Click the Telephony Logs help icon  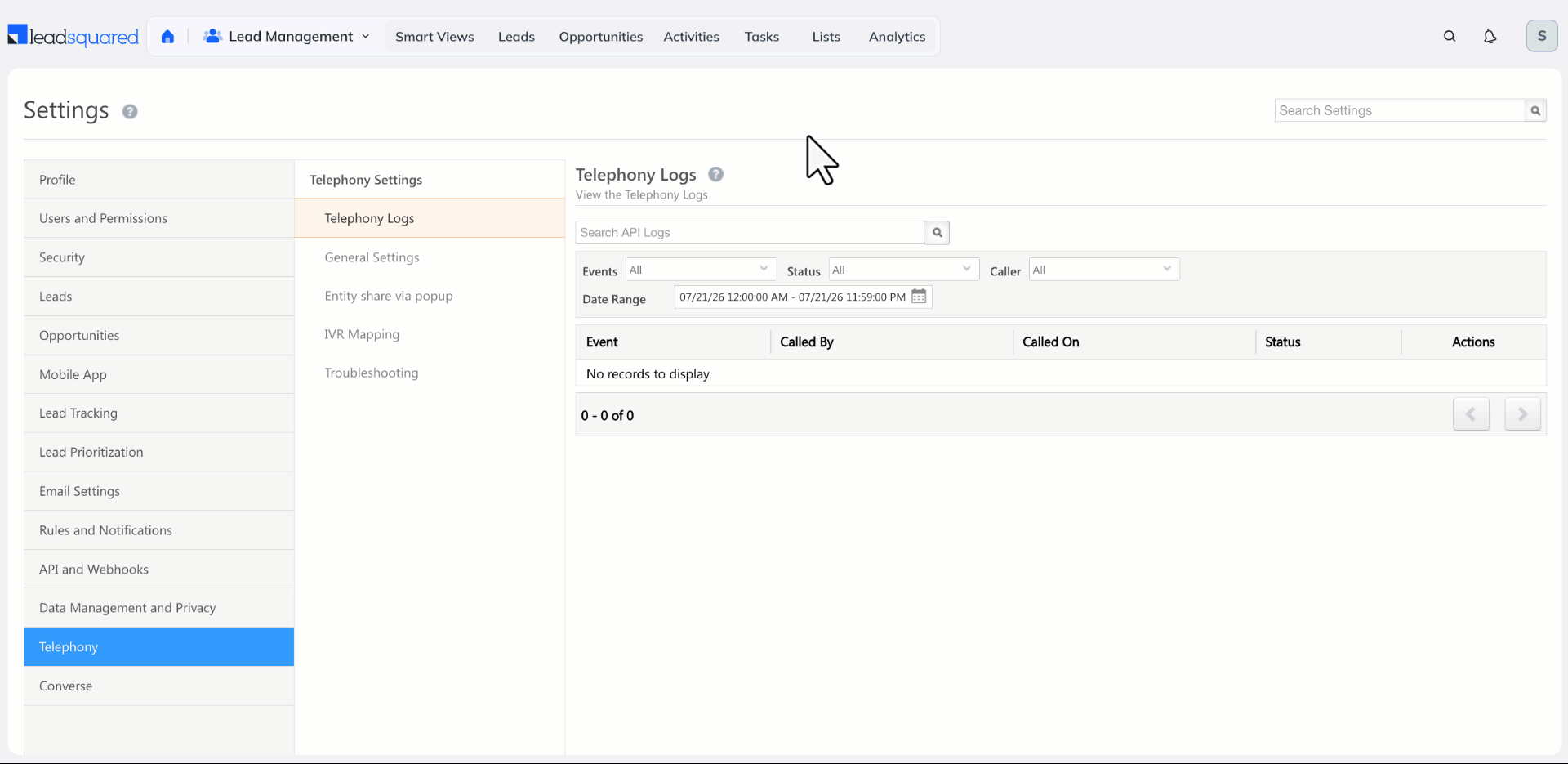[716, 174]
